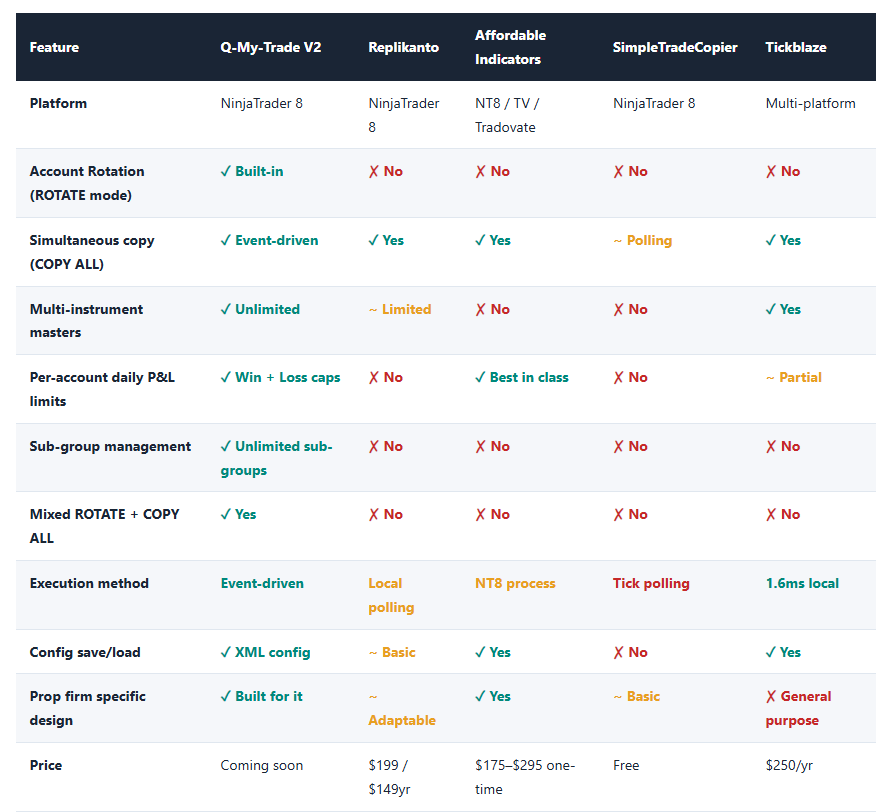Click the Free price cell
Image resolution: width=890 pixels, height=812 pixels.
click(x=626, y=765)
